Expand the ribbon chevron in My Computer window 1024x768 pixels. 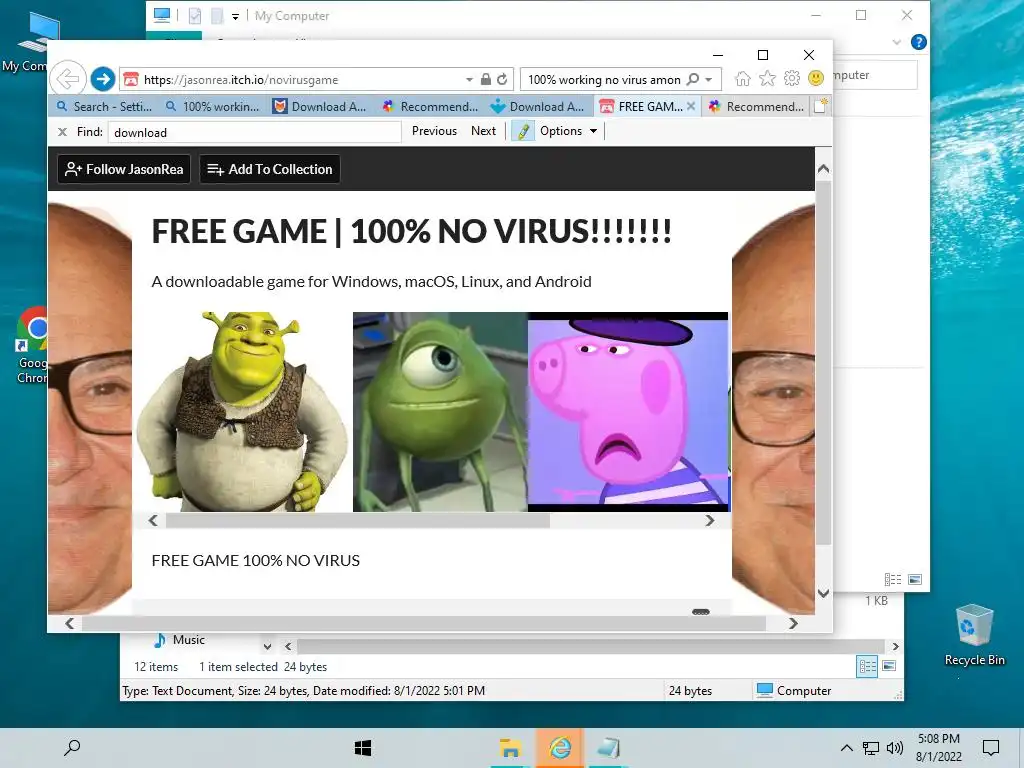click(x=896, y=42)
